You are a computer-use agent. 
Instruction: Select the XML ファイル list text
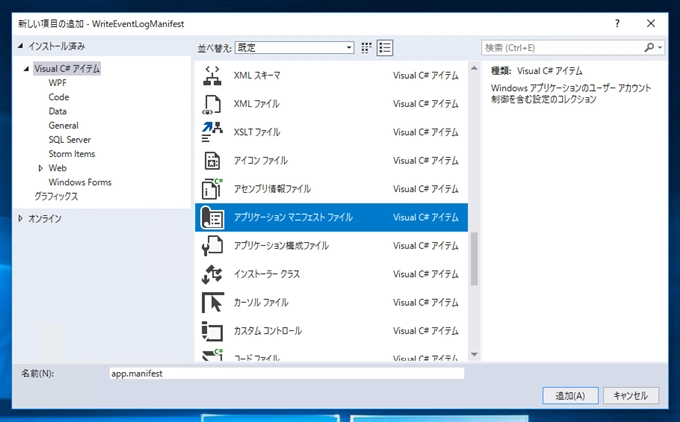pos(256,104)
